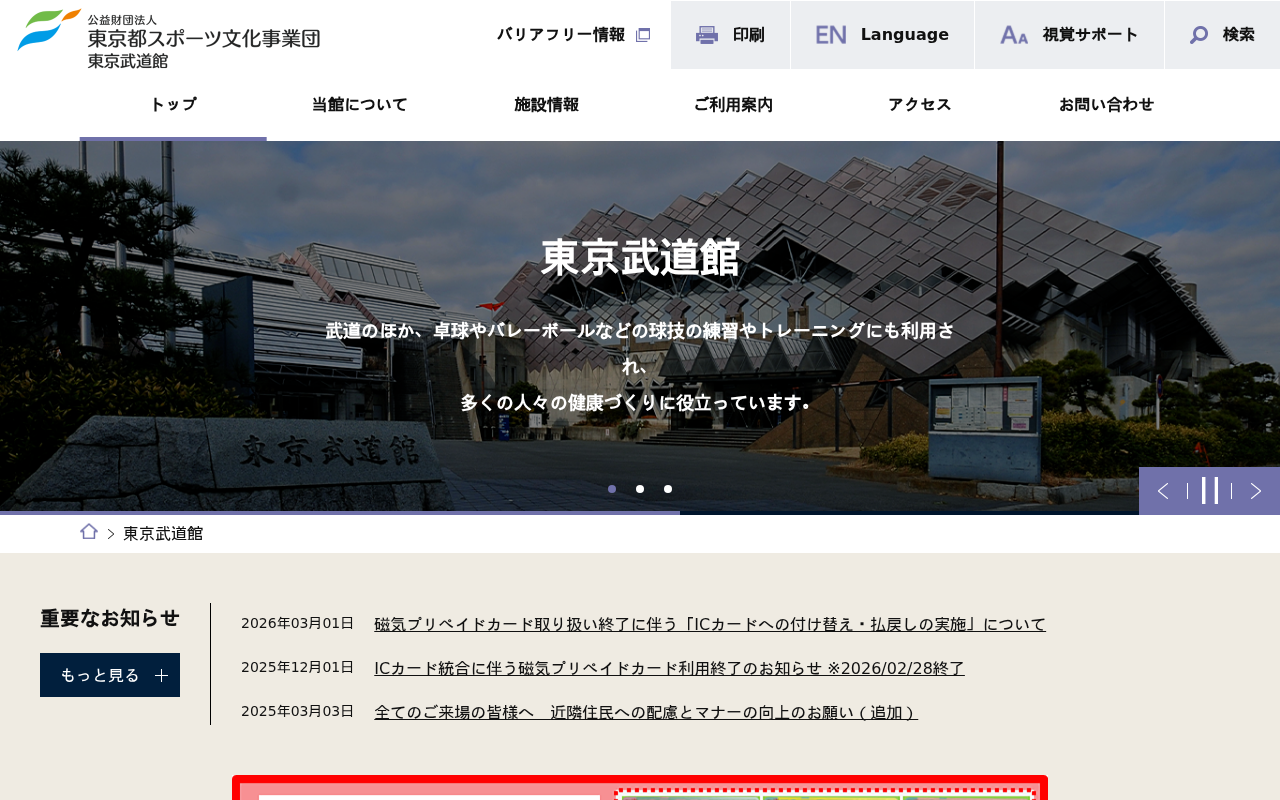Show previous slide with left arrow
Screen dimensions: 1280x800
coord(1163,491)
